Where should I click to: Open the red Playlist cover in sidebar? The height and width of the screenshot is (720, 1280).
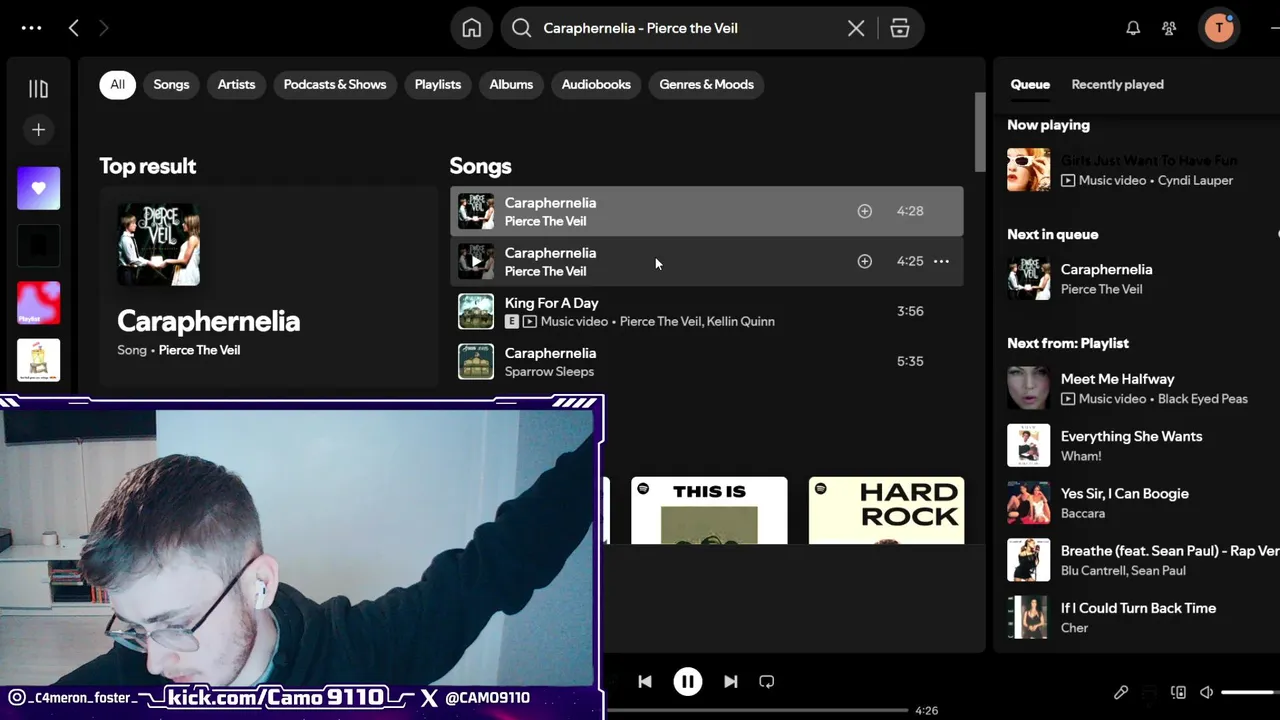pyautogui.click(x=38, y=303)
